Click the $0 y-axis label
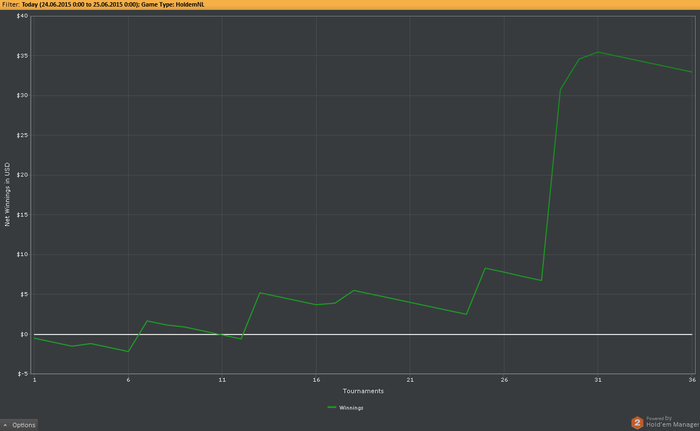The image size is (700, 431). point(24,334)
